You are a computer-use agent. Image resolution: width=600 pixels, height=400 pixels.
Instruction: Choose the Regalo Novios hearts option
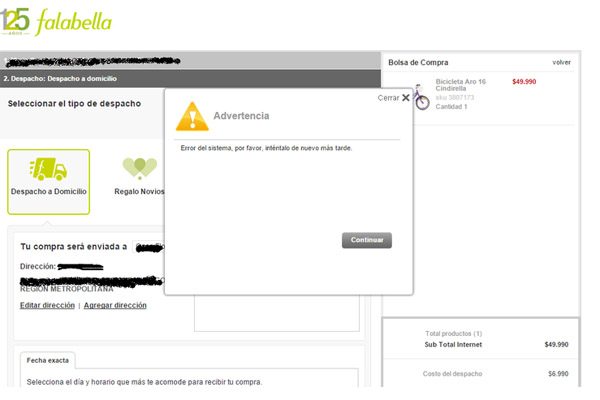click(x=139, y=176)
